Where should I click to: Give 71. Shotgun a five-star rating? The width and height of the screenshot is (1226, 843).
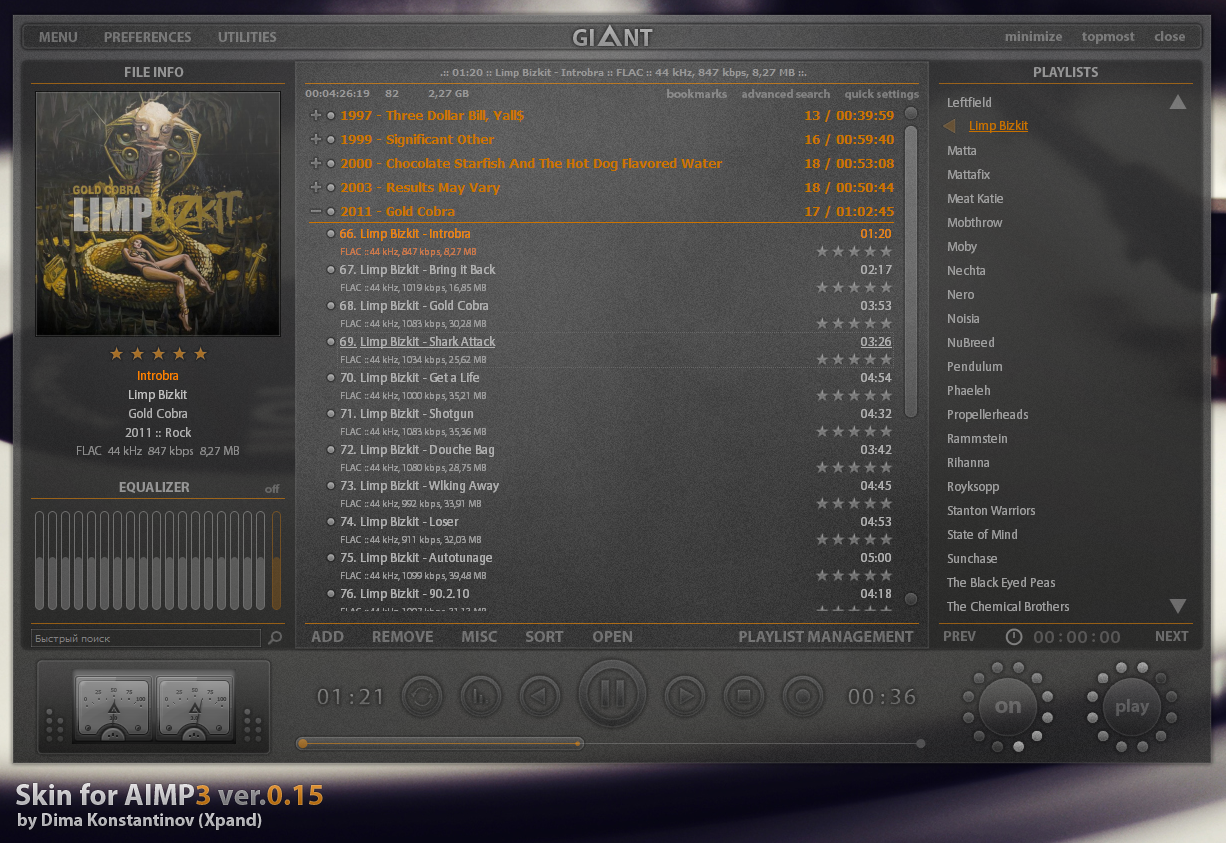coord(885,431)
